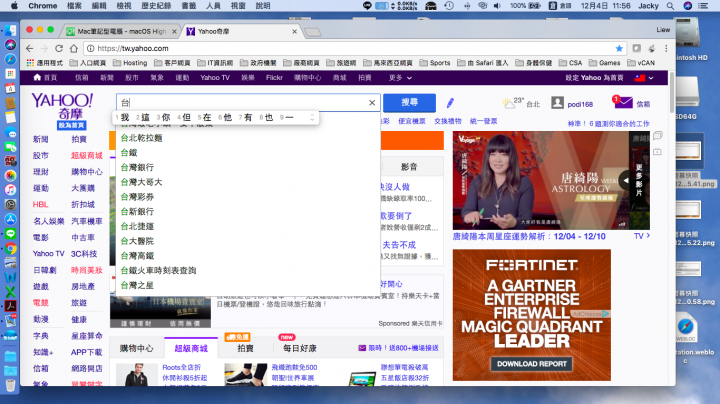Image resolution: width=720 pixels, height=404 pixels.
Task: Click volume icon in menu bar
Action: click(497, 6)
